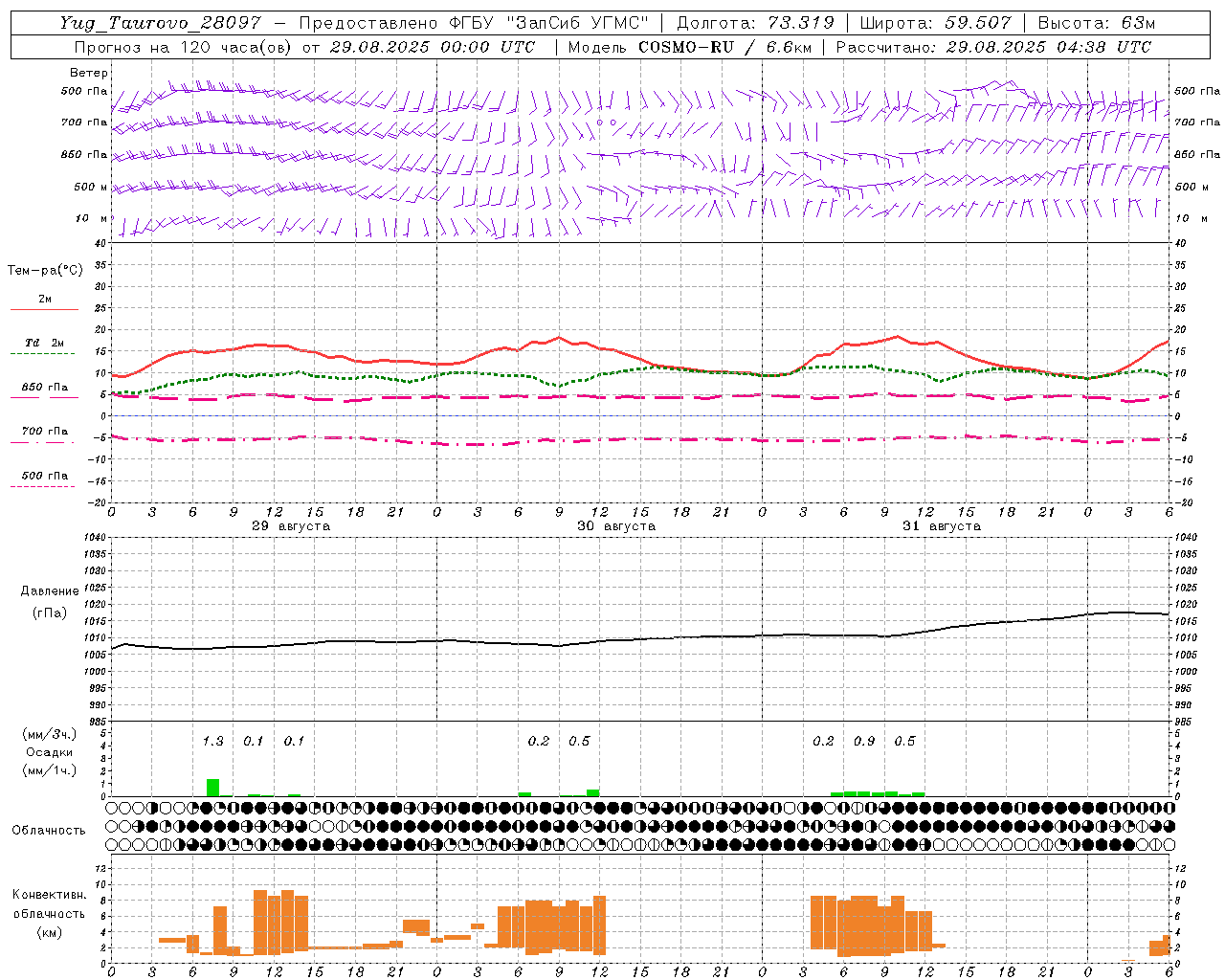This screenshot has height=980, width=1225.
Task: Click 'Рассчитано: 29.08.2025 04:38 UTC' timestamp
Action: click(x=993, y=47)
